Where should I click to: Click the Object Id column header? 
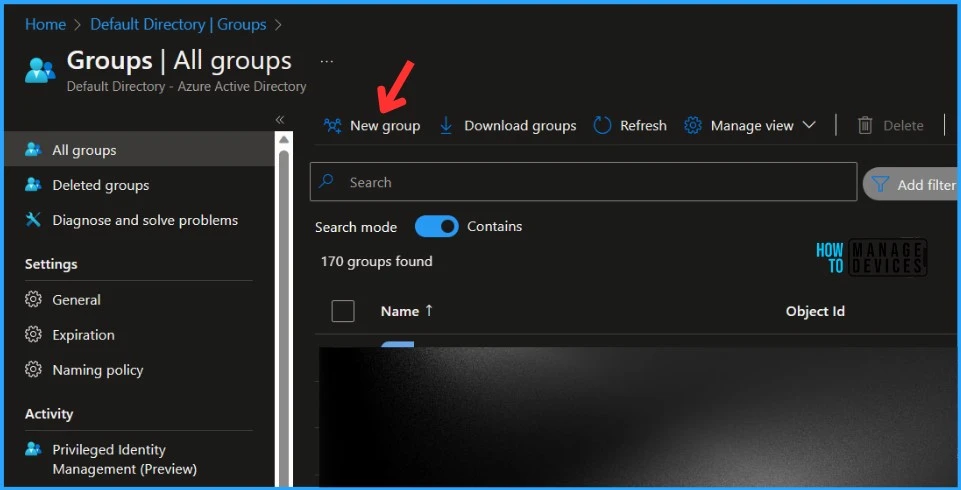(815, 311)
